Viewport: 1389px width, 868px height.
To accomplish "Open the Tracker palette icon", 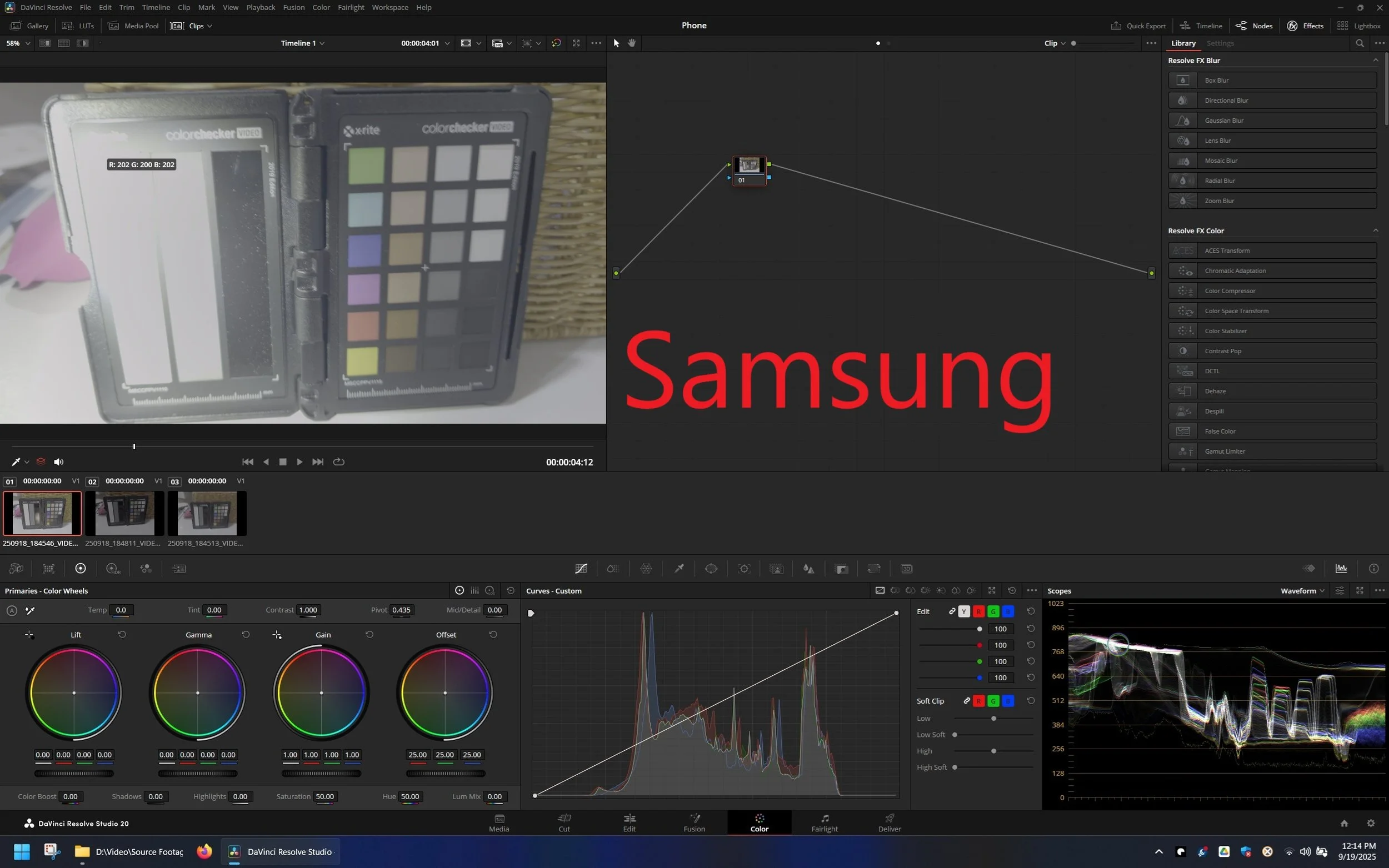I will (743, 569).
